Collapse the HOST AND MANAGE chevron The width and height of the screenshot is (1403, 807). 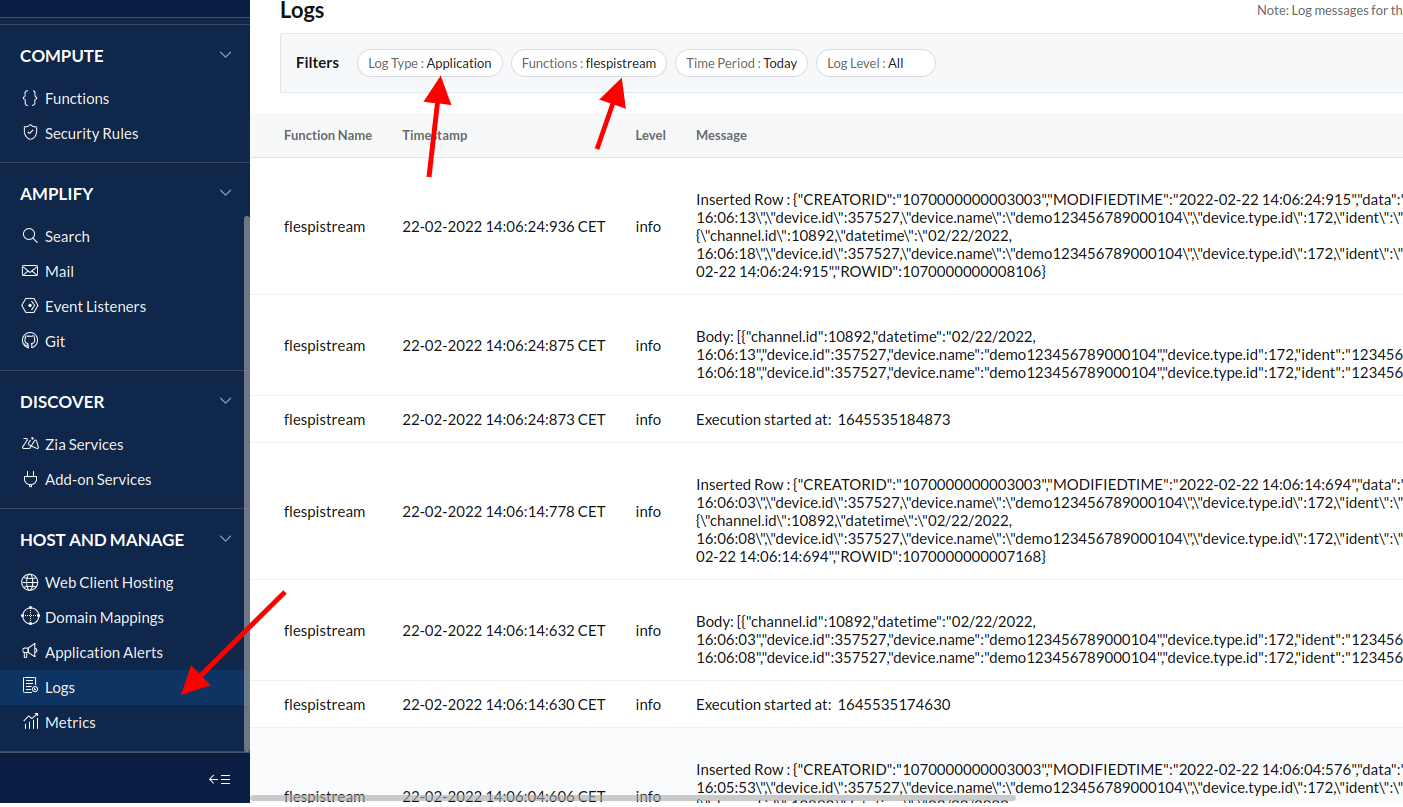coord(226,539)
